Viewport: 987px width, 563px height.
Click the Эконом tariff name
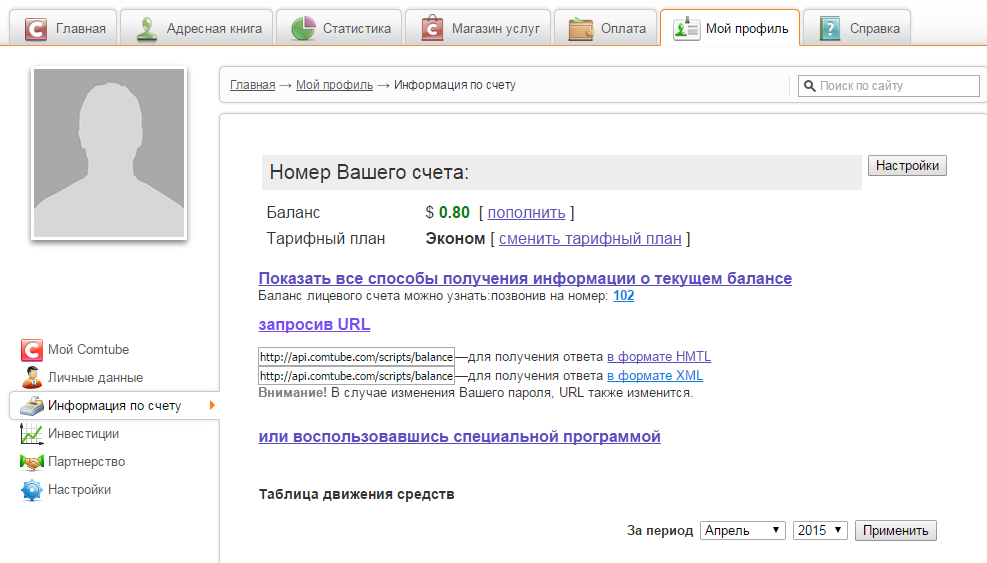click(x=455, y=239)
